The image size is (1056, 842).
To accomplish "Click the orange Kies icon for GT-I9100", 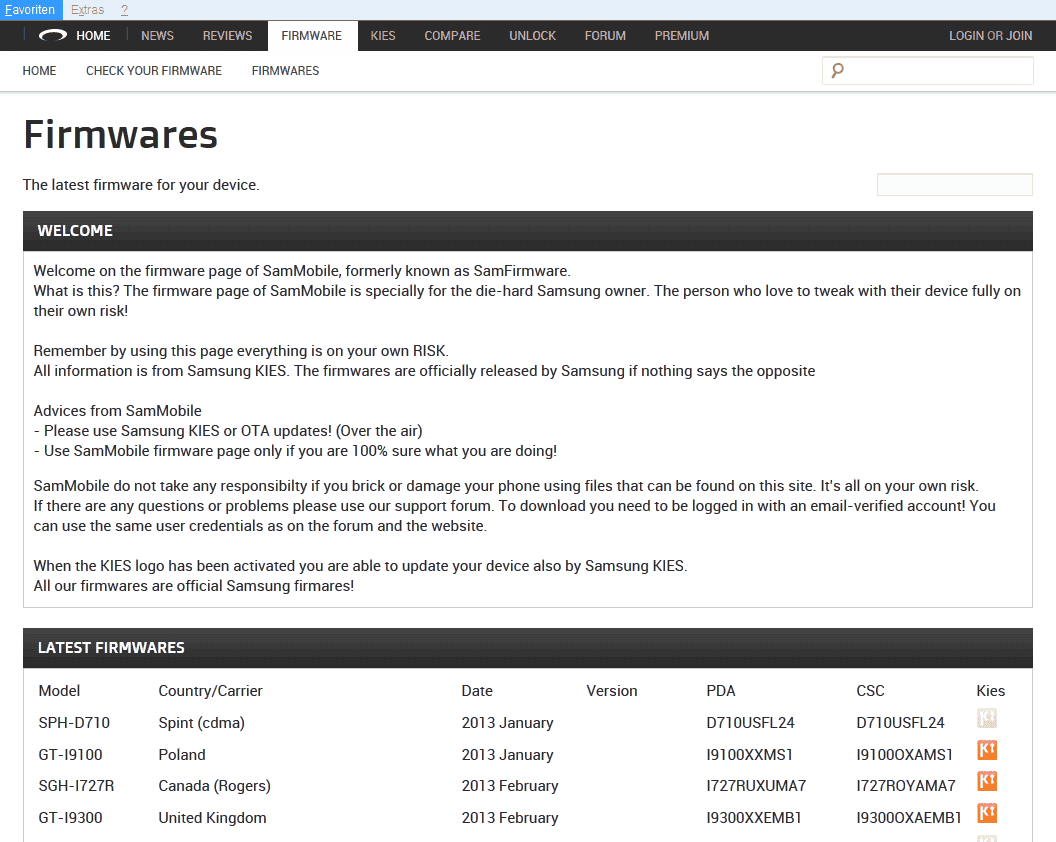I will point(987,750).
